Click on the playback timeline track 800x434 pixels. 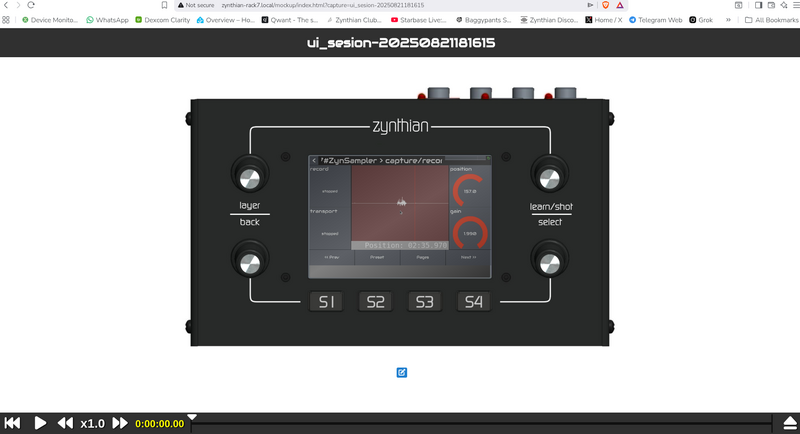click(x=482, y=423)
